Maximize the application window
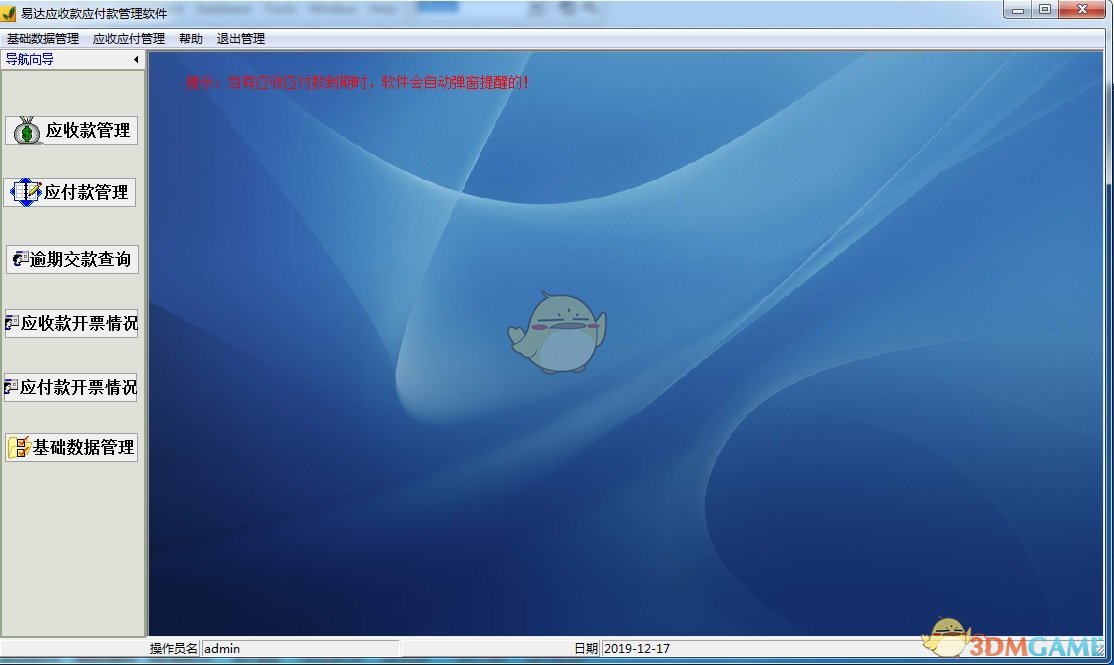Screen dimensions: 1114x665 pos(1044,10)
